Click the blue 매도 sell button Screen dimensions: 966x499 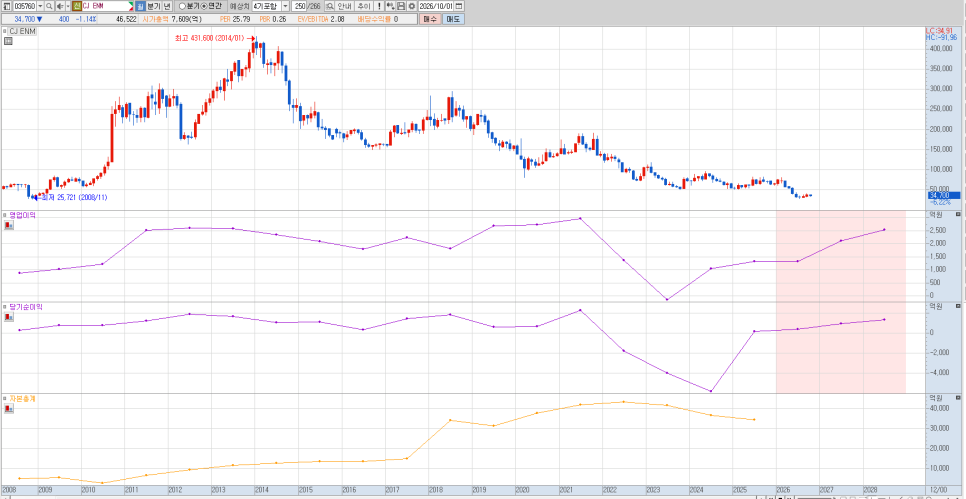pos(453,19)
